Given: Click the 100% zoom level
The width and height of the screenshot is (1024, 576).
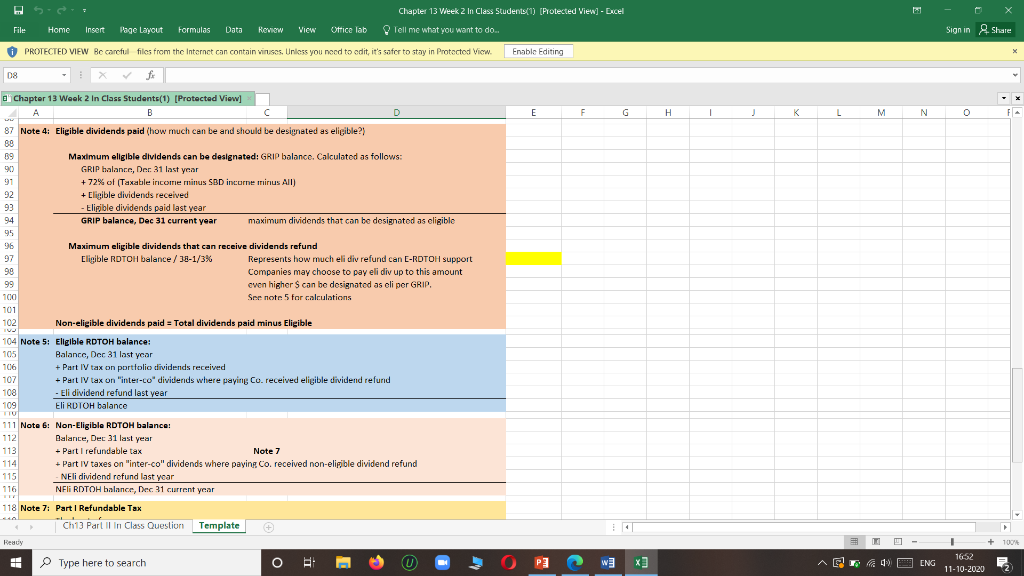Looking at the screenshot, I should 1010,542.
